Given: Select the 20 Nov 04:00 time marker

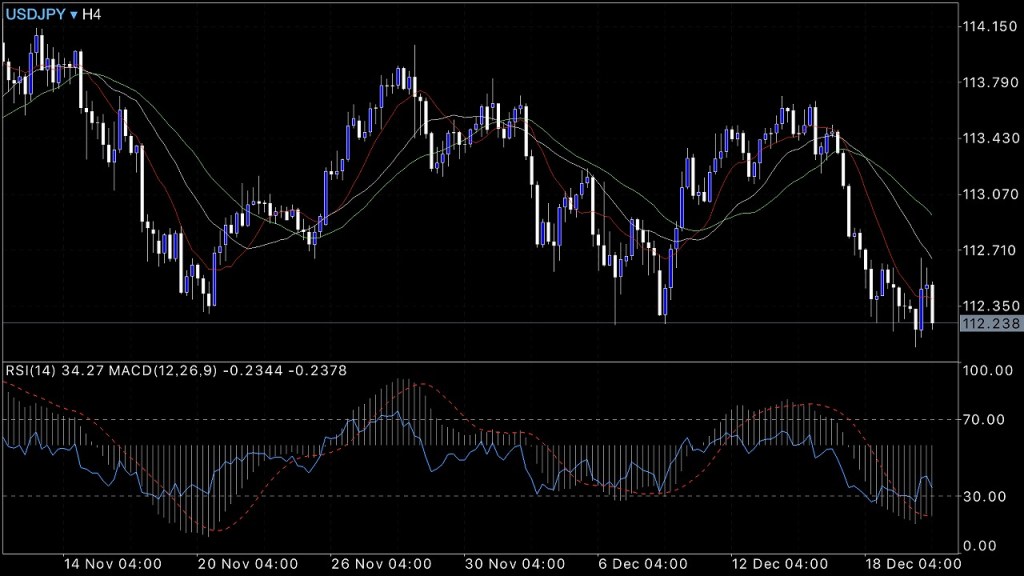Looking at the screenshot, I should pyautogui.click(x=248, y=563).
